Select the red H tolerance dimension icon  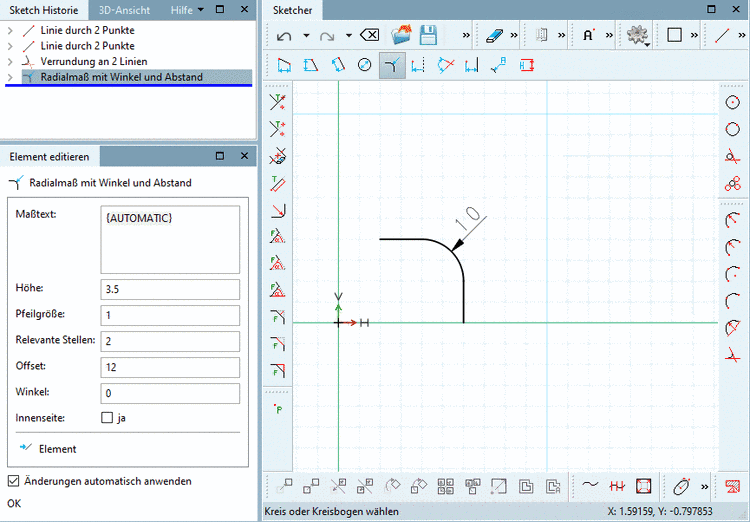click(x=526, y=65)
